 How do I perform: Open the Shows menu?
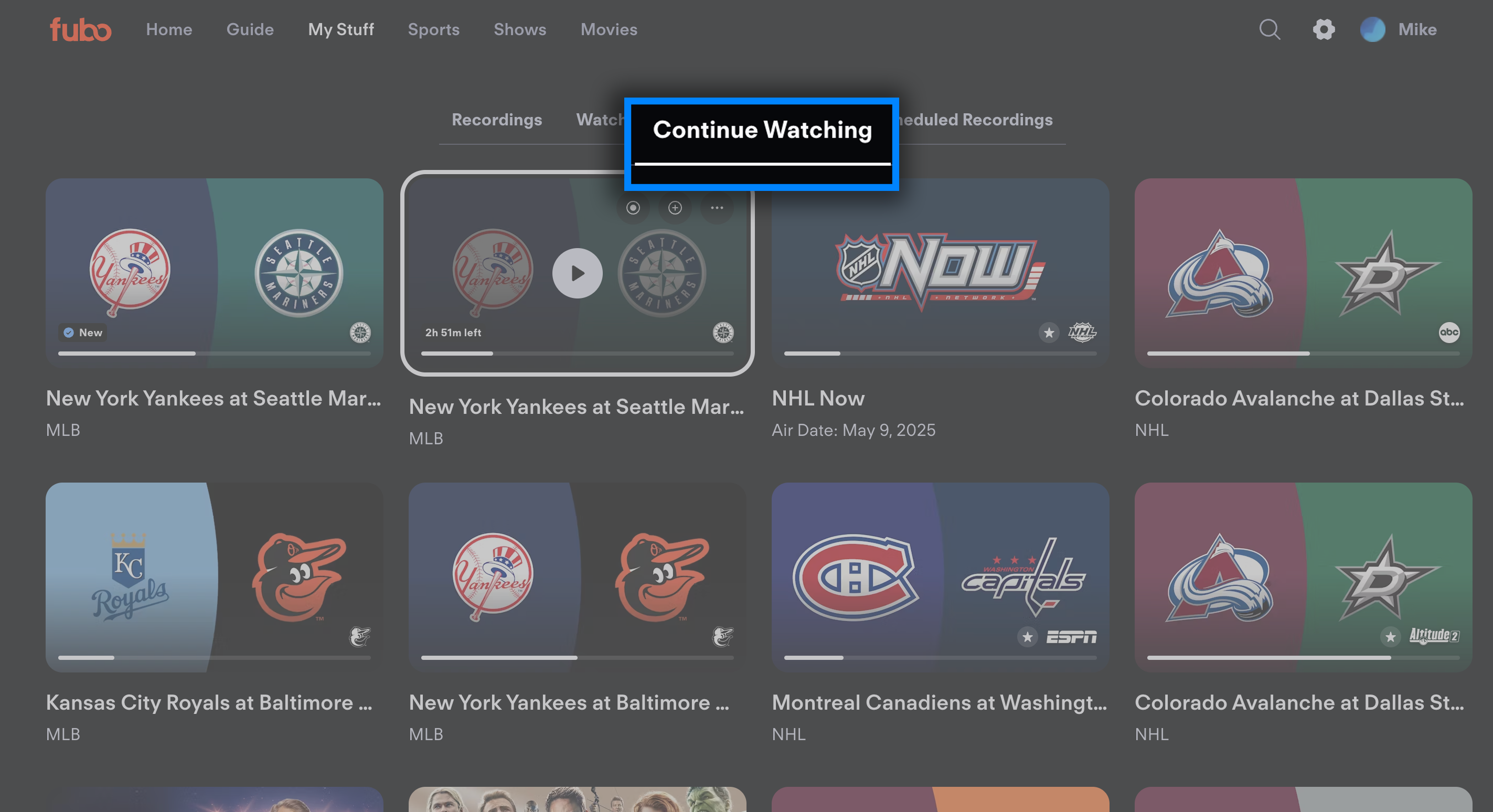coord(520,29)
